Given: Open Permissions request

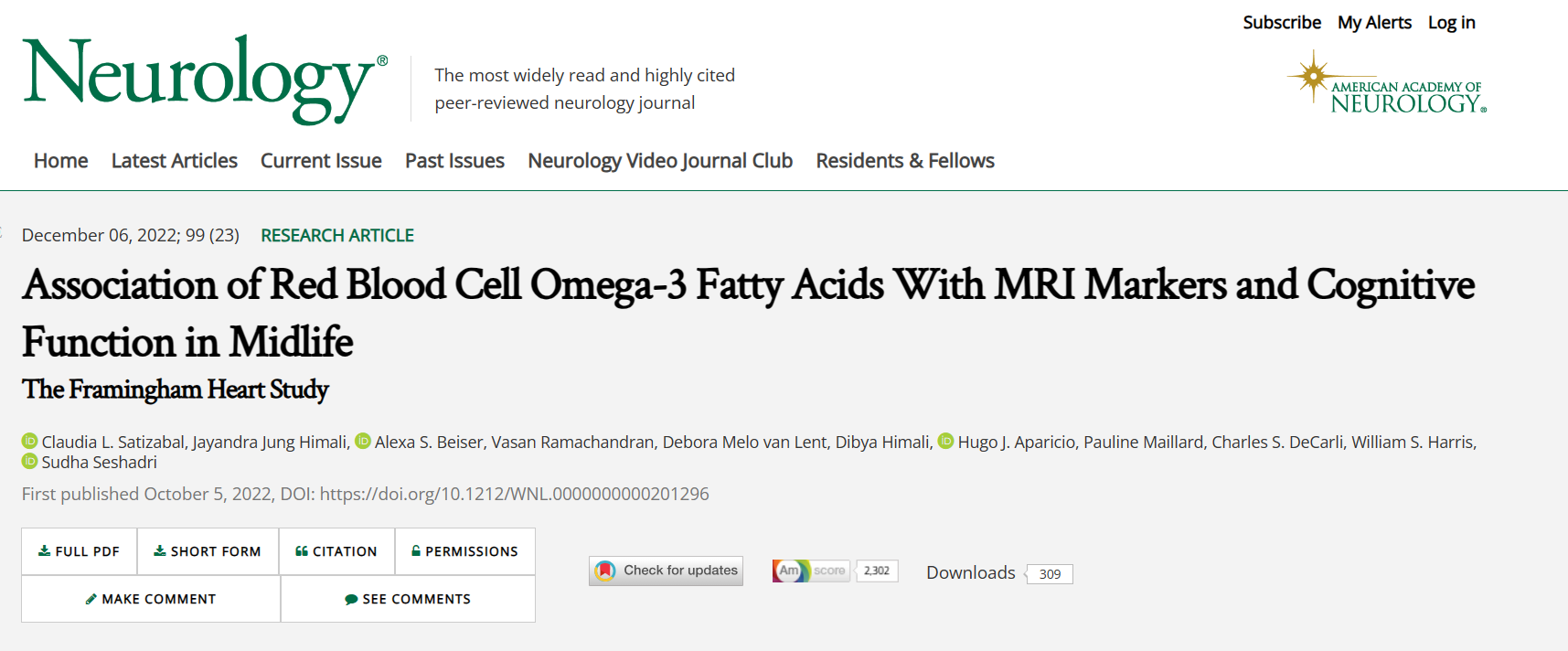Looking at the screenshot, I should point(464,551).
